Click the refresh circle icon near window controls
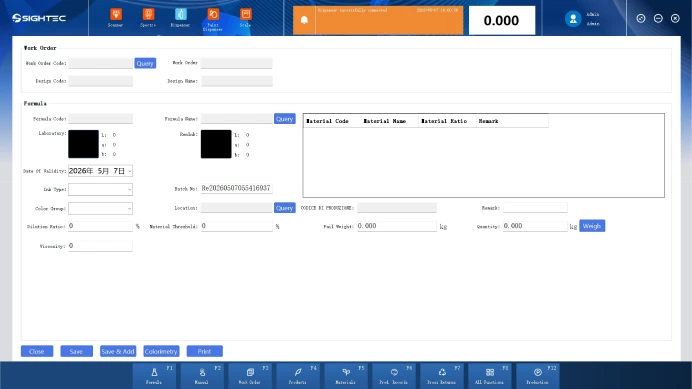This screenshot has width=692, height=389. 641,18
